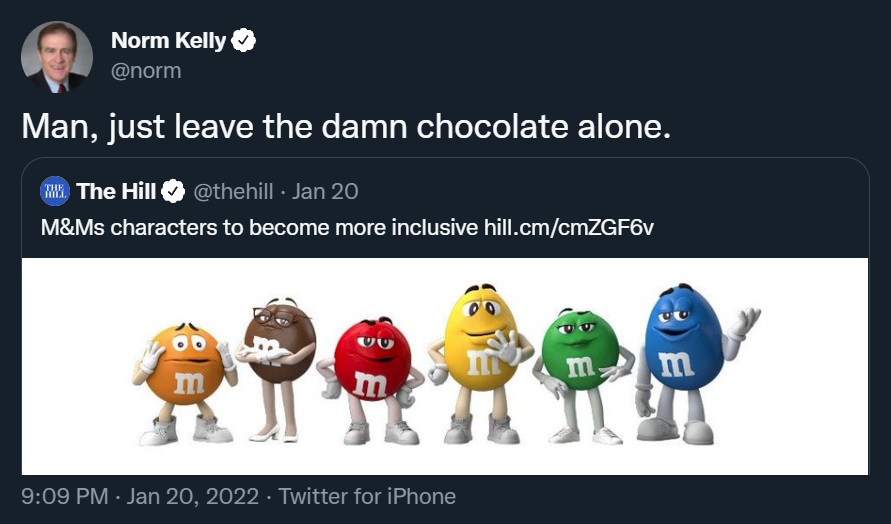The image size is (891, 524).
Task: Open the quoted headline about M&Ms characters
Action: pyautogui.click(x=258, y=227)
